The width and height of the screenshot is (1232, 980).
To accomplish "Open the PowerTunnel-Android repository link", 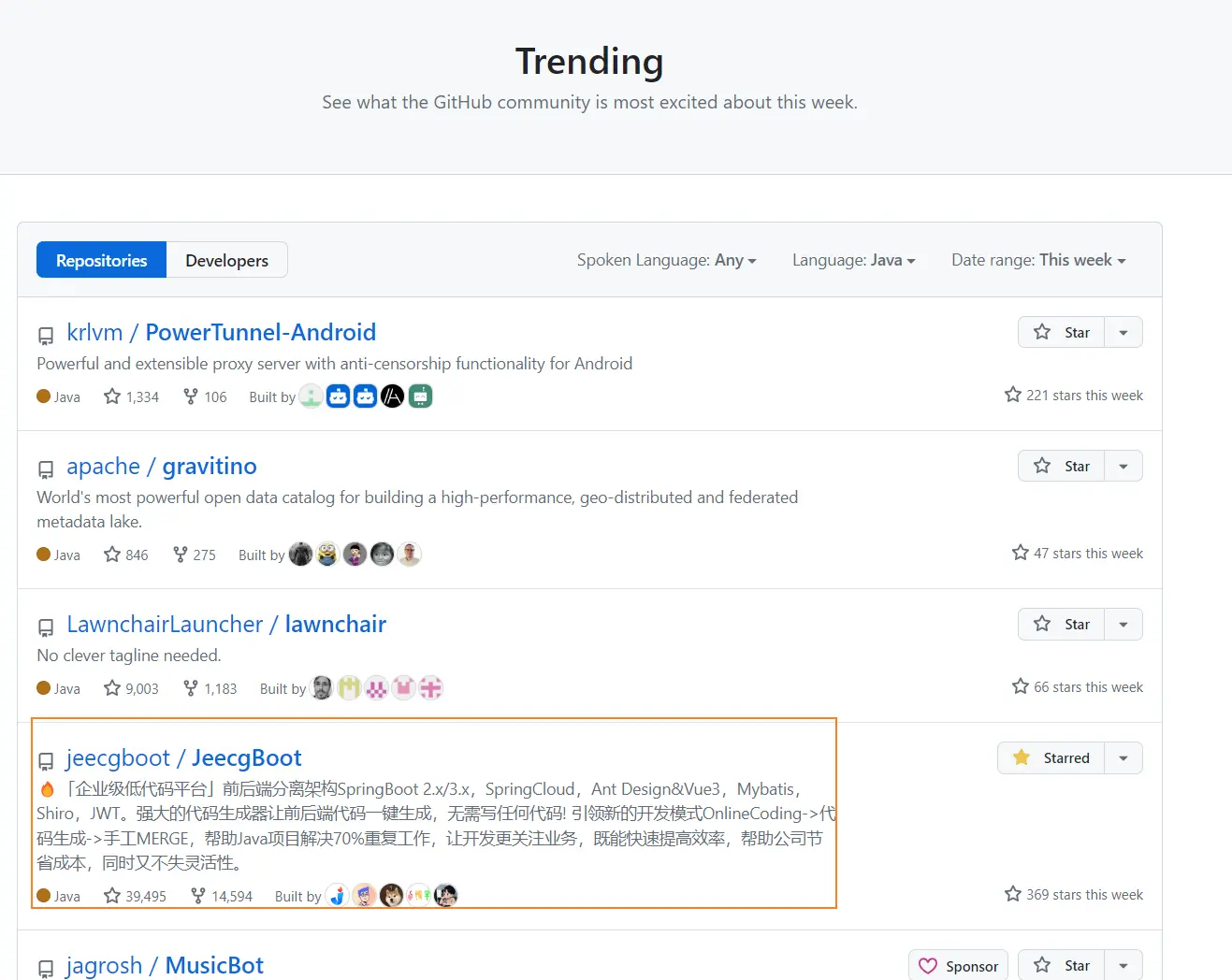I will click(222, 332).
